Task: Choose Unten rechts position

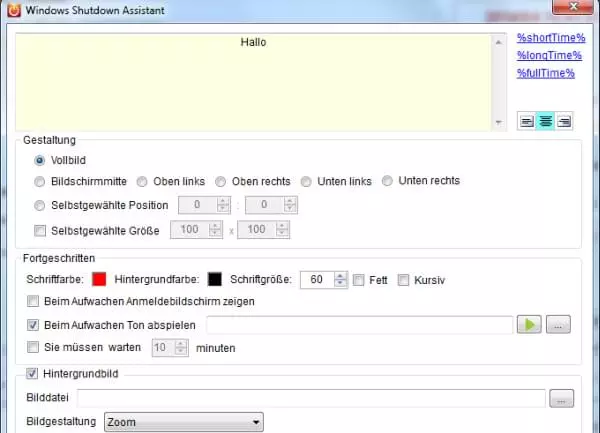Action: [387, 181]
